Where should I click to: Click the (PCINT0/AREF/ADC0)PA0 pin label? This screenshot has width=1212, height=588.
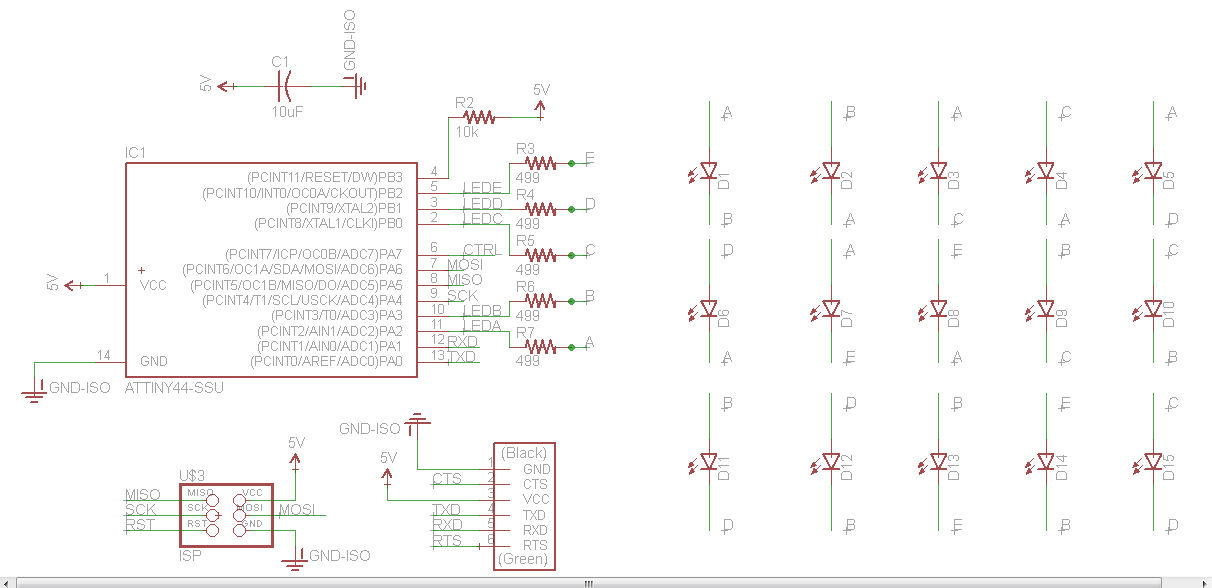point(326,361)
